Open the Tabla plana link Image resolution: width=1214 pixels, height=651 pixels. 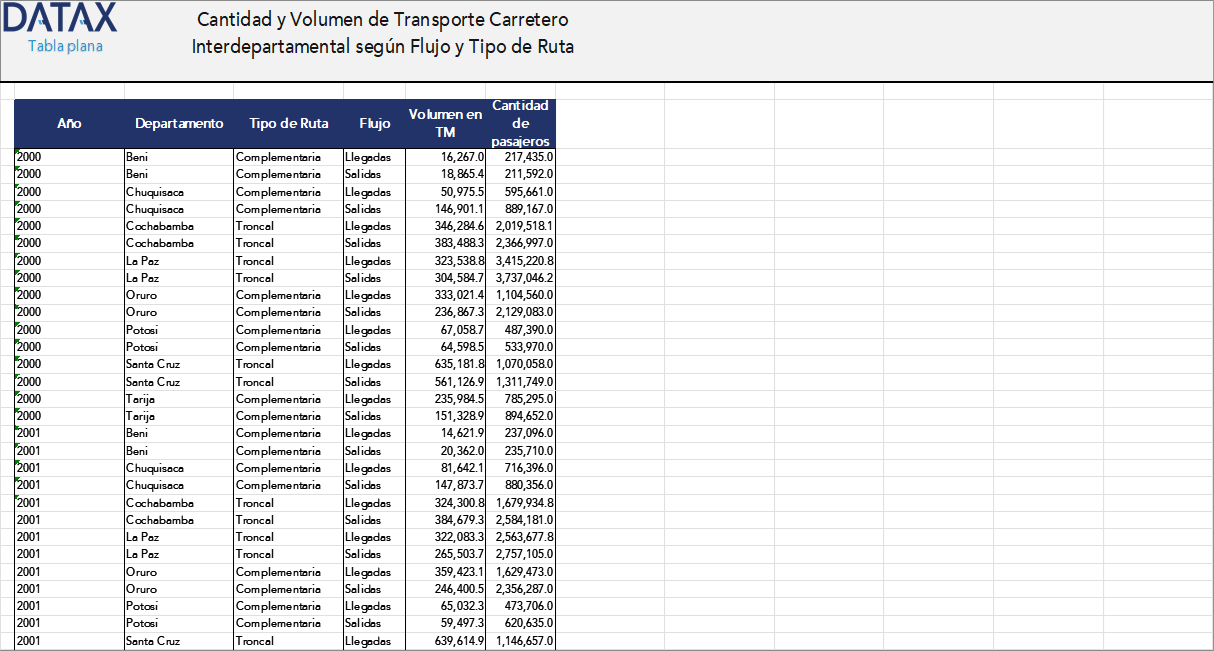point(64,45)
